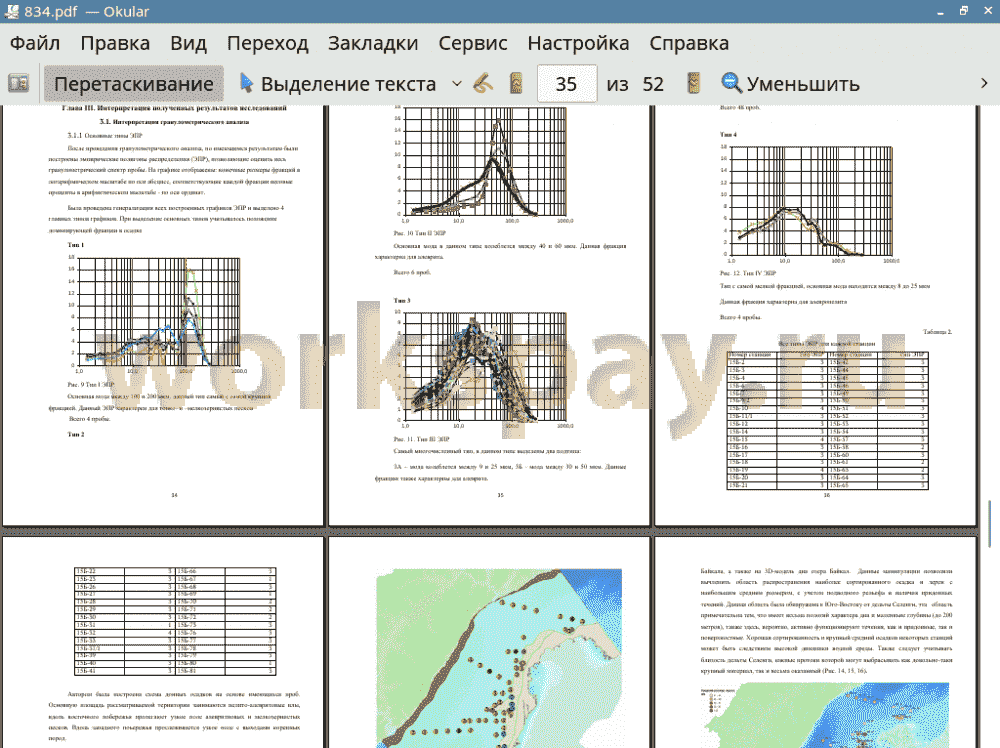Open the Файл menu
Viewport: 1000px width, 748px height.
[35, 43]
